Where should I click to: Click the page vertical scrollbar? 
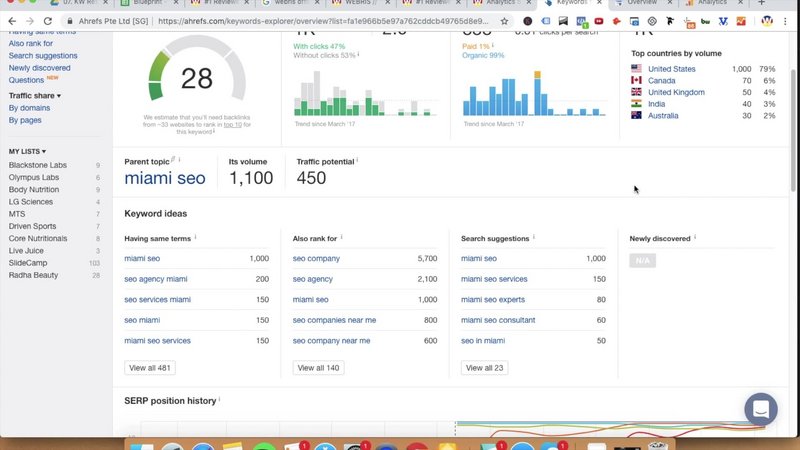tap(793, 130)
